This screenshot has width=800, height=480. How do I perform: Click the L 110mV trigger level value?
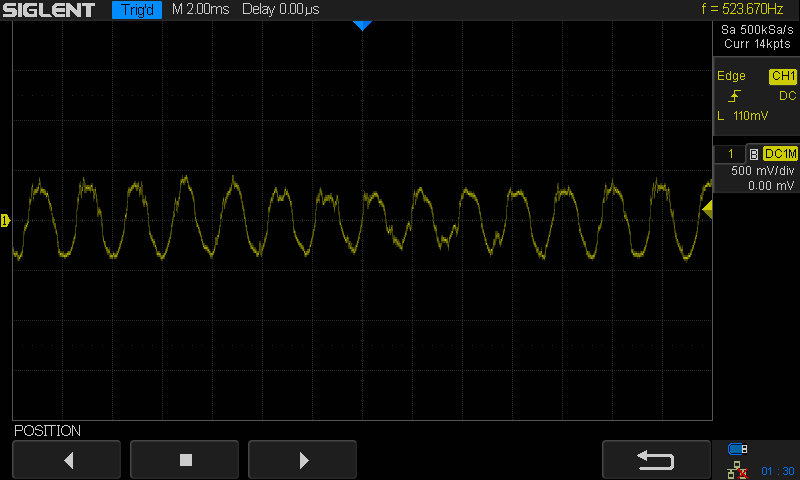click(x=742, y=116)
